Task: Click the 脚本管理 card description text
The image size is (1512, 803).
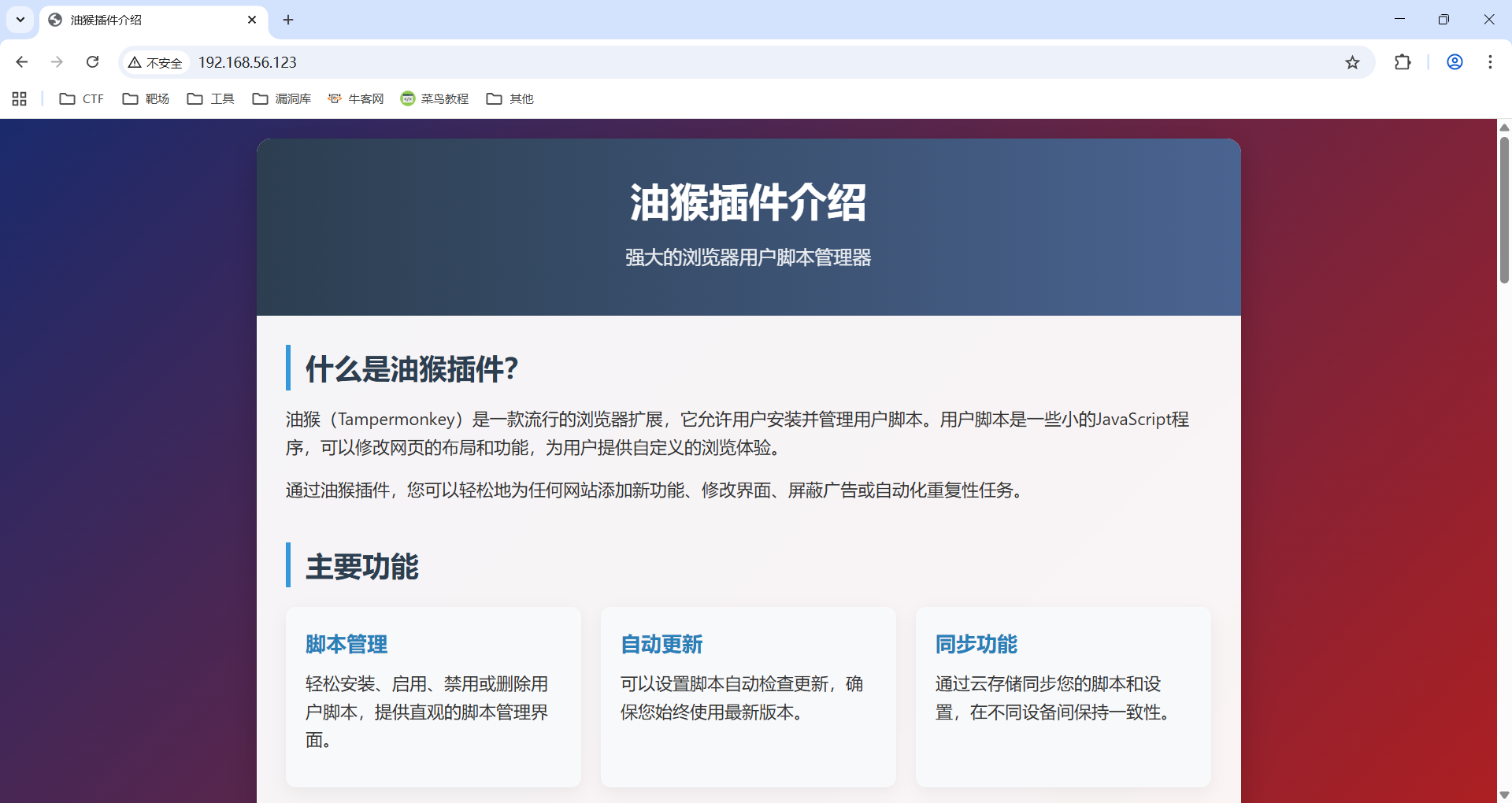Action: (x=427, y=712)
